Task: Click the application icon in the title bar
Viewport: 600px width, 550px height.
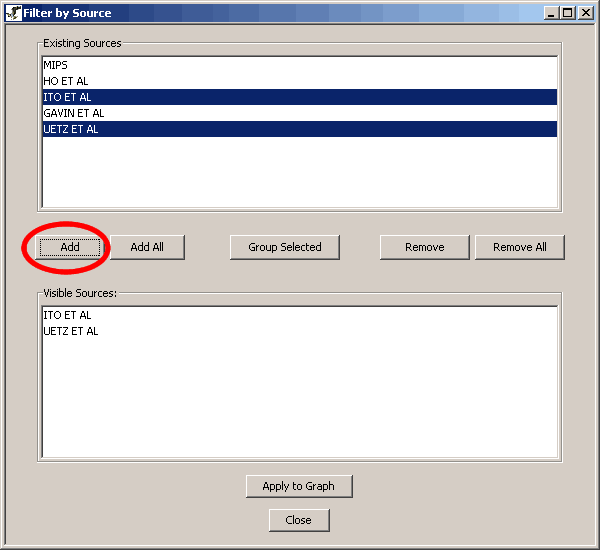Action: (13, 13)
